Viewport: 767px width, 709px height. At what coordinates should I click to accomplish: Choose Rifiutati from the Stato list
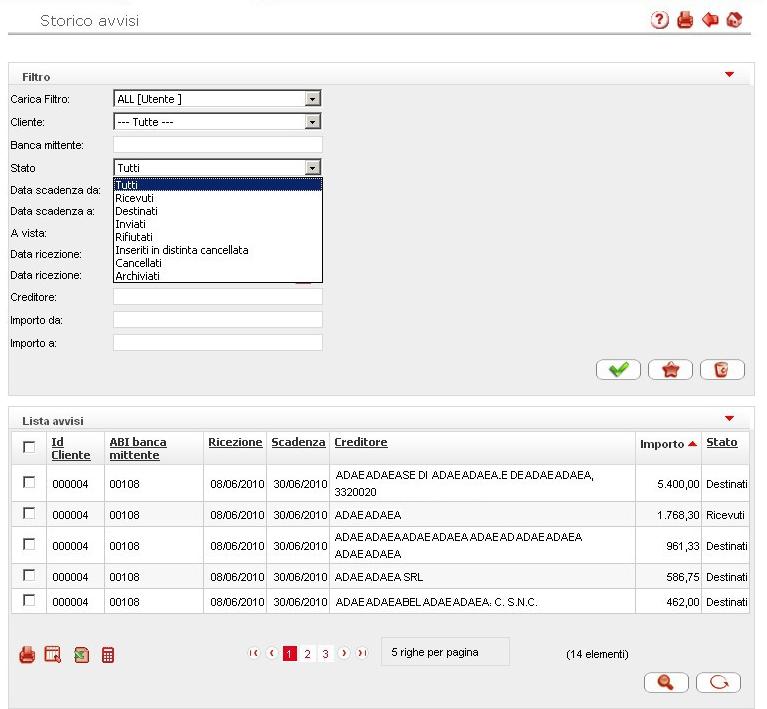(x=132, y=237)
